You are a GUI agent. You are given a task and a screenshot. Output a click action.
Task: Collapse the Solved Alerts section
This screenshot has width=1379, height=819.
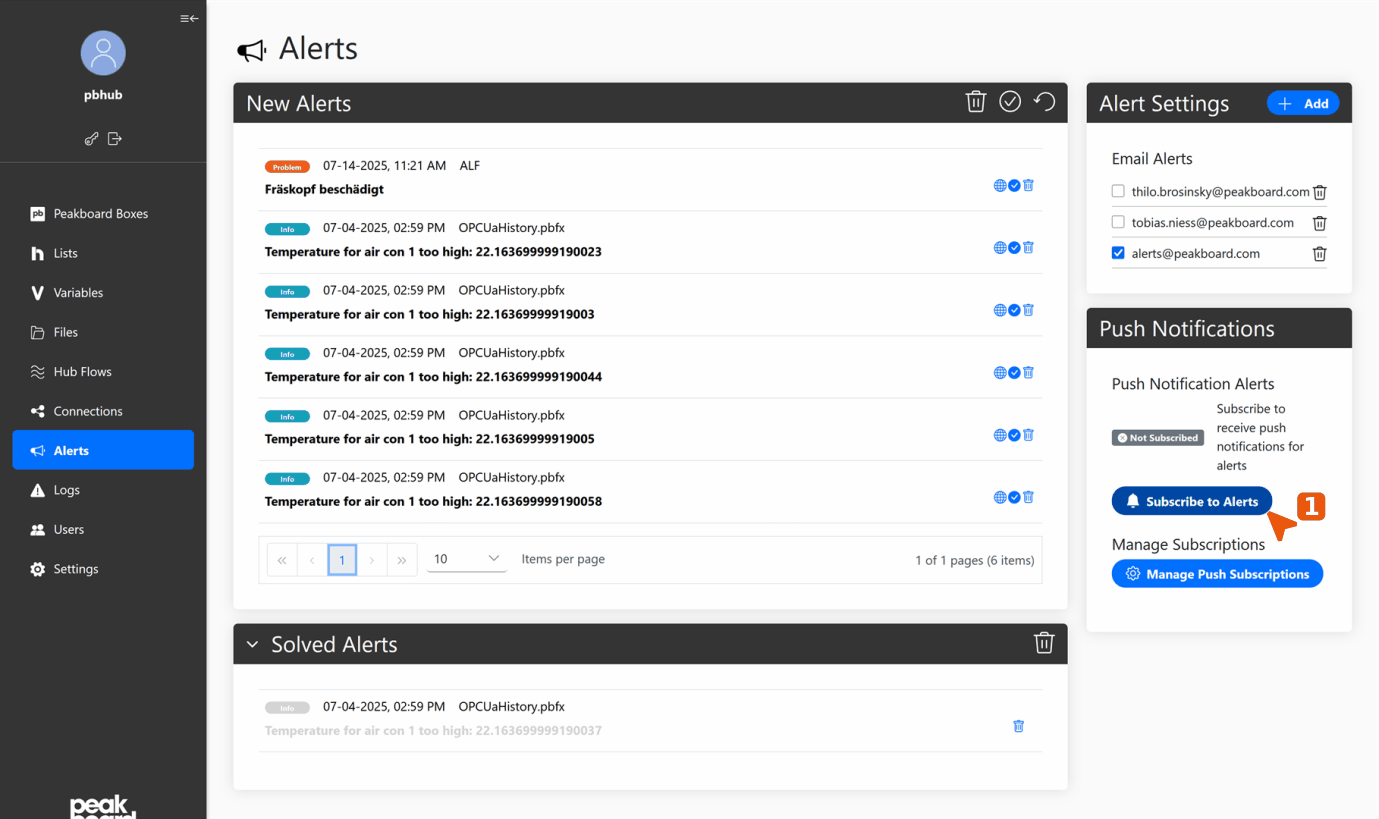tap(253, 643)
